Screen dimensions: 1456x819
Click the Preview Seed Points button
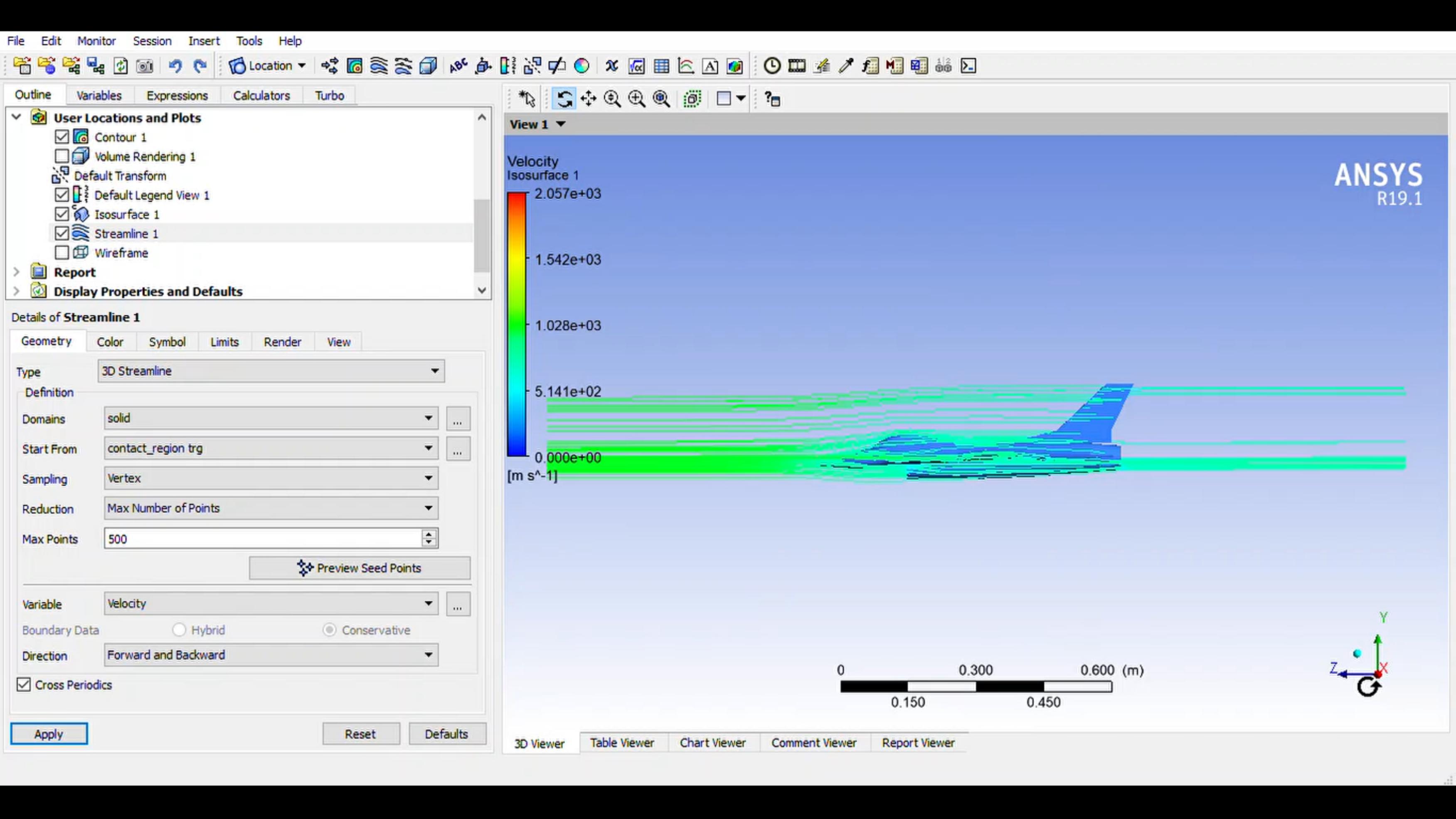[x=360, y=568]
